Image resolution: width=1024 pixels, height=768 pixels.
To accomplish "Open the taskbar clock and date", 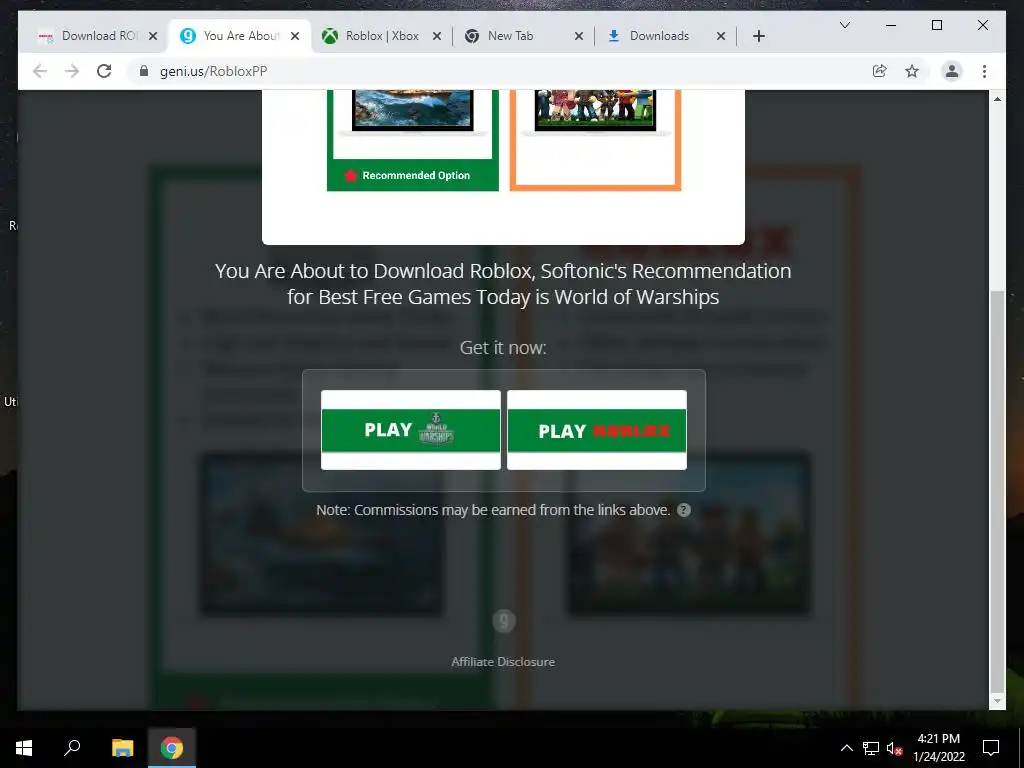I will (x=938, y=748).
